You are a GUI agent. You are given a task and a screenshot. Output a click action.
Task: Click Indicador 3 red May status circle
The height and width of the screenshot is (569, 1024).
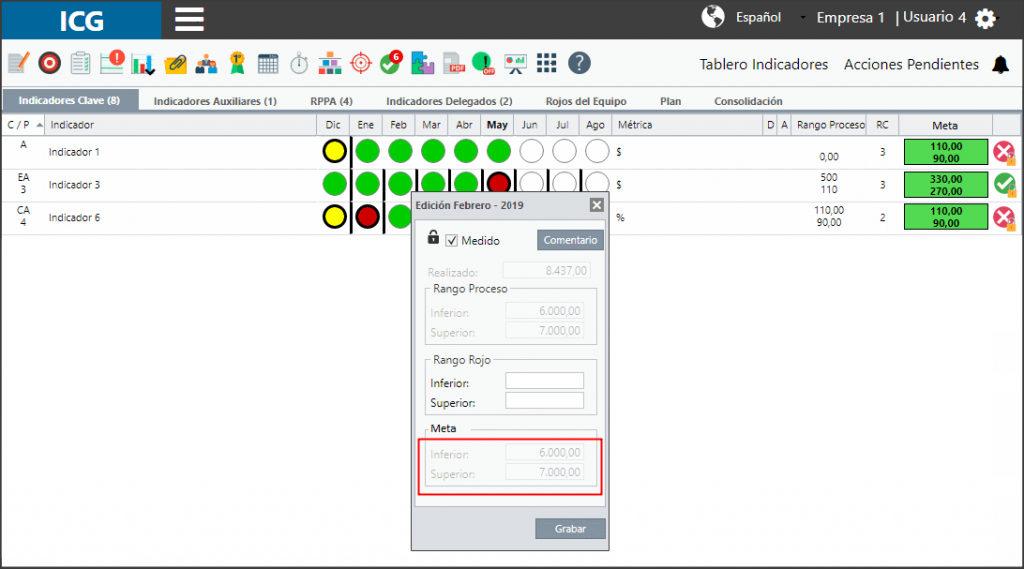[498, 183]
